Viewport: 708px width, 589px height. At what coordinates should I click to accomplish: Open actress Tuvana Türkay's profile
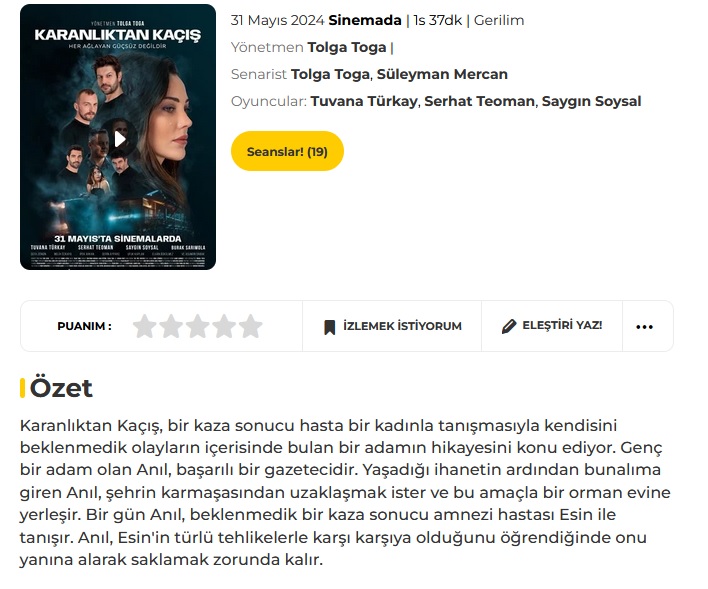tap(363, 101)
